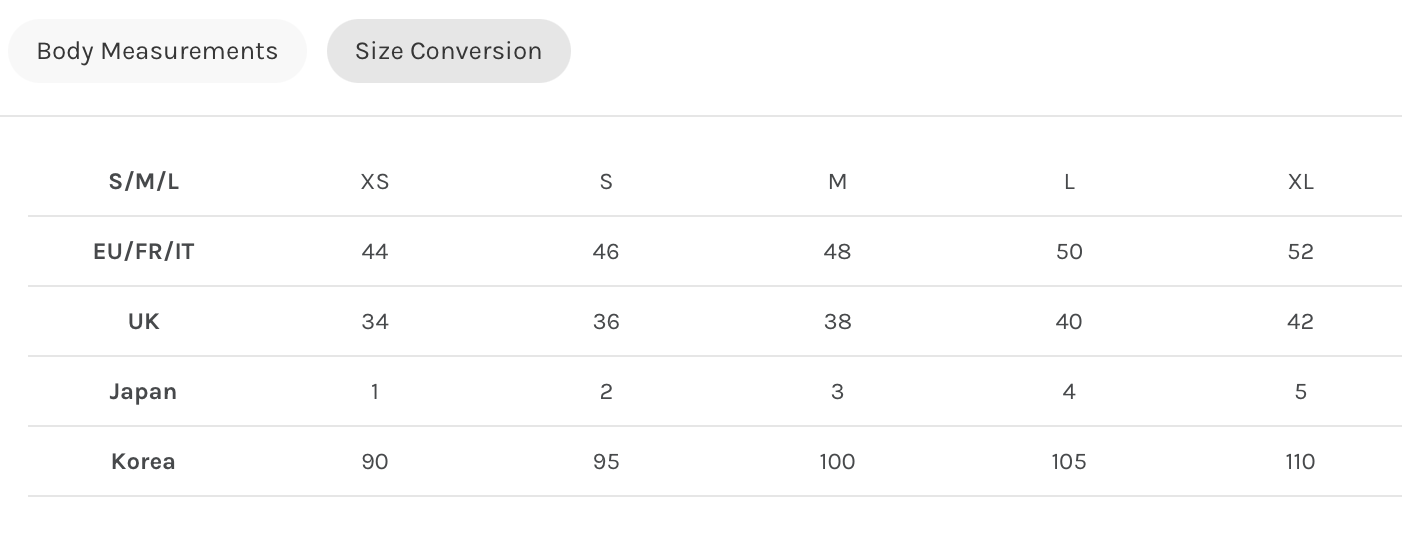This screenshot has width=1402, height=542.
Task: Click the Japan row label
Action: 143,391
